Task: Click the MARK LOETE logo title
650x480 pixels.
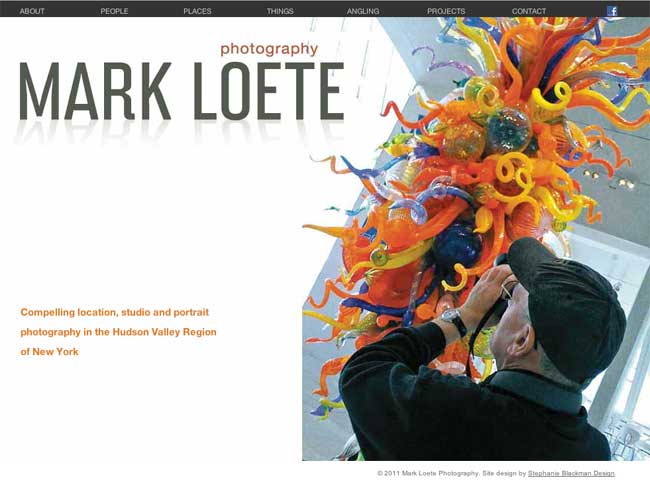Action: (x=182, y=91)
